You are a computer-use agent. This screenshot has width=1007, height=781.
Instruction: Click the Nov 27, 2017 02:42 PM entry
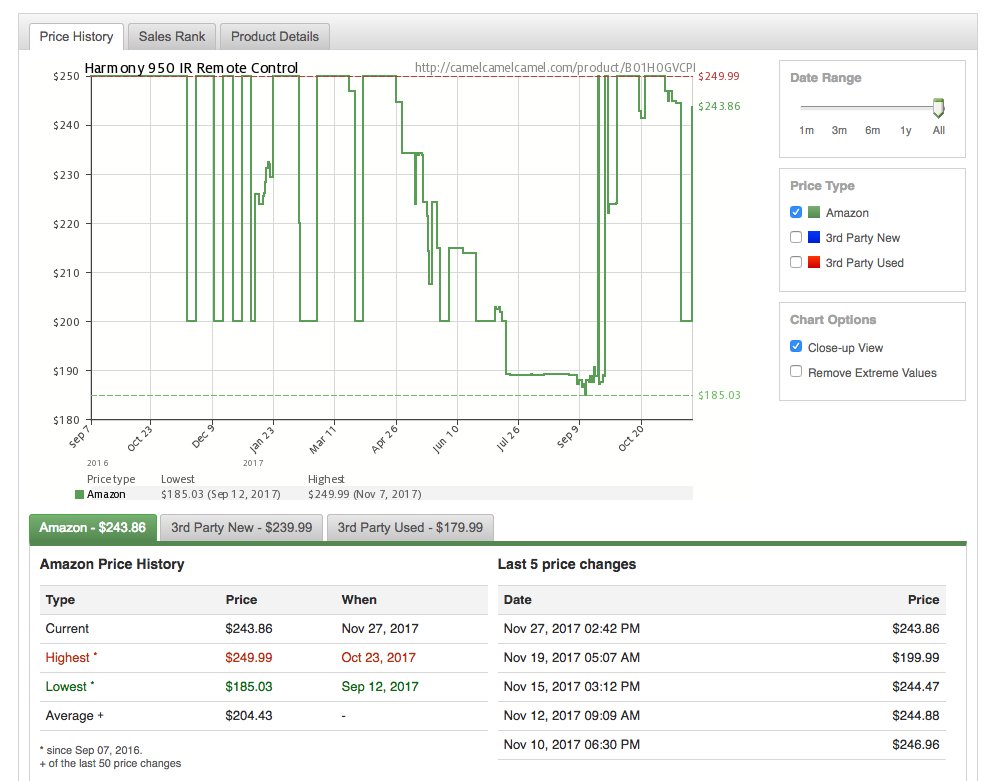click(x=572, y=629)
